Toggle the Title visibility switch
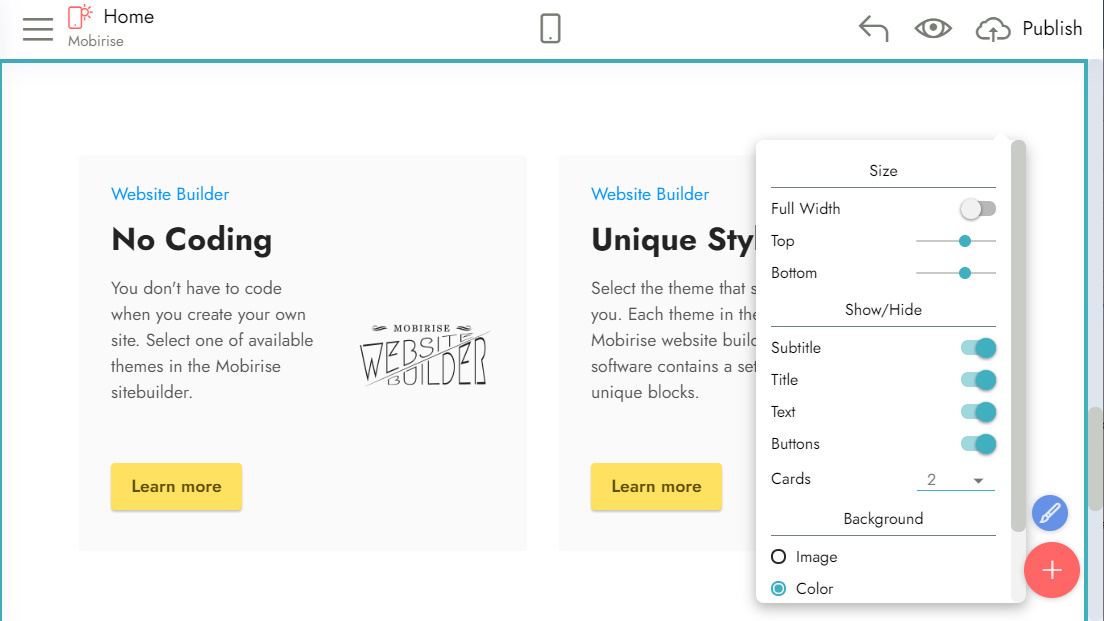This screenshot has width=1104, height=621. 979,380
